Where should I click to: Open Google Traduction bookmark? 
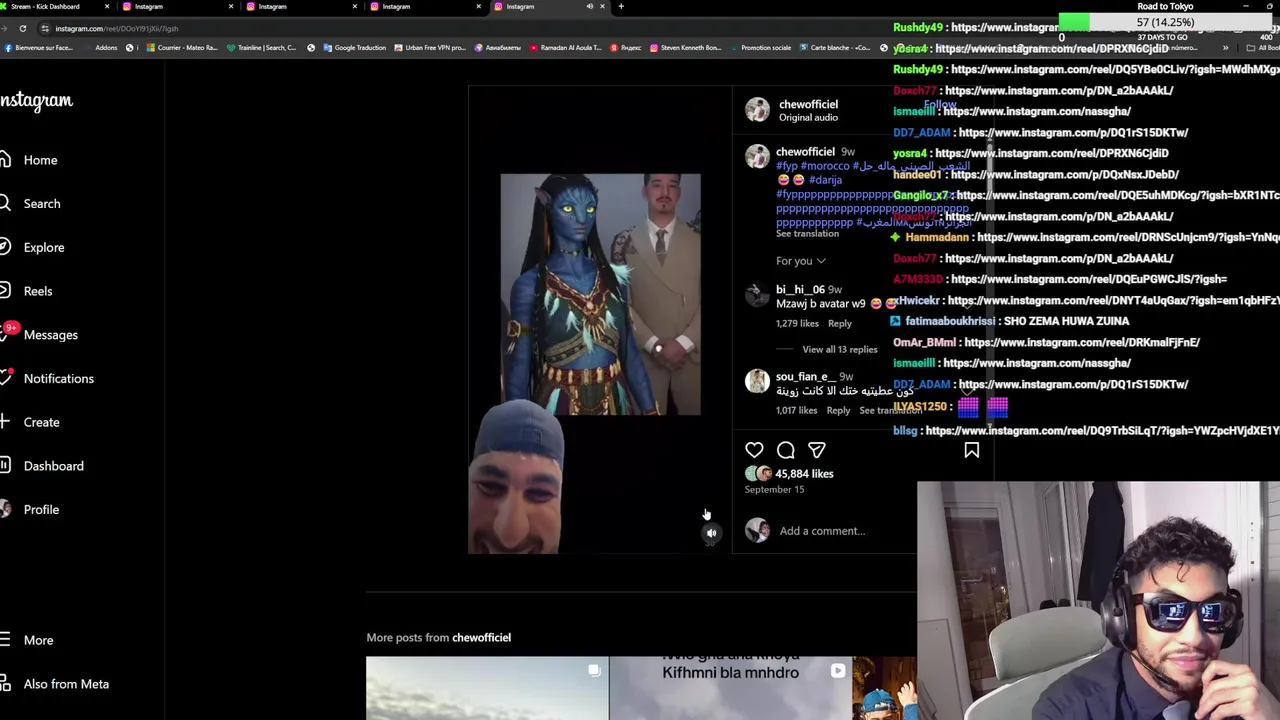pos(355,47)
